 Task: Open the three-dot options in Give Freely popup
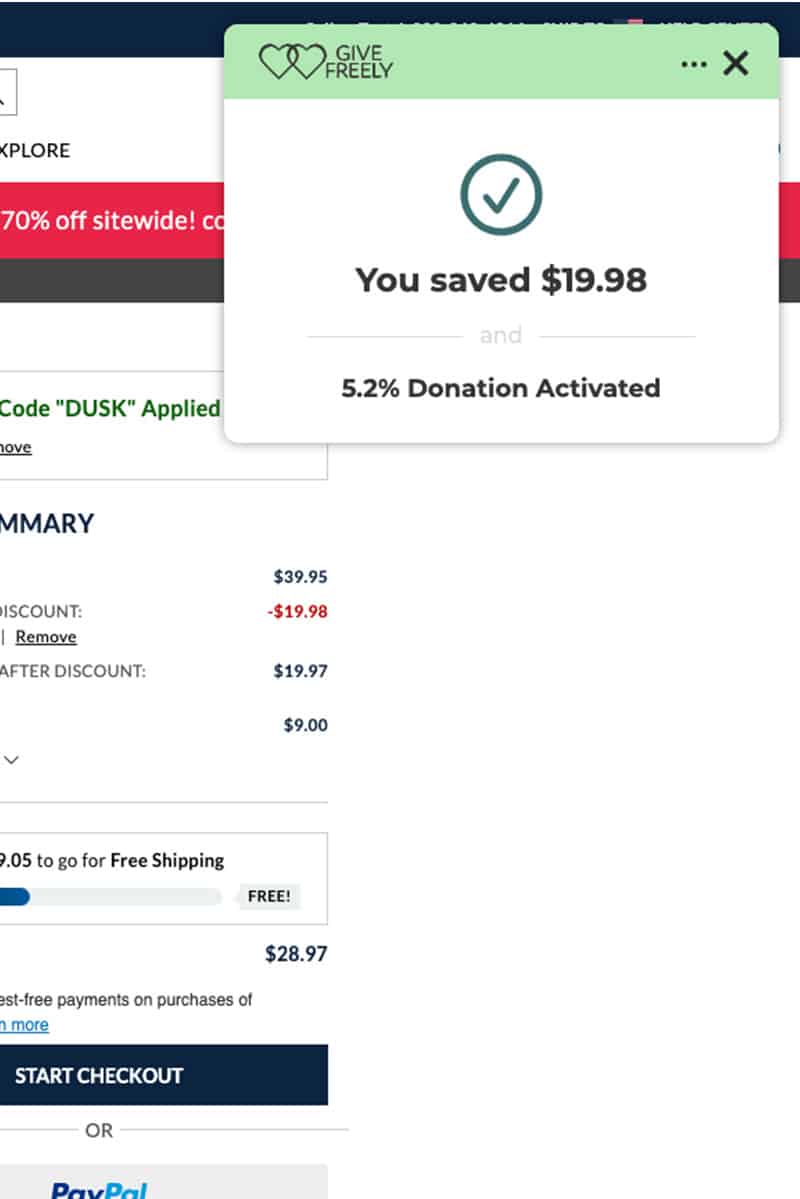pos(693,64)
